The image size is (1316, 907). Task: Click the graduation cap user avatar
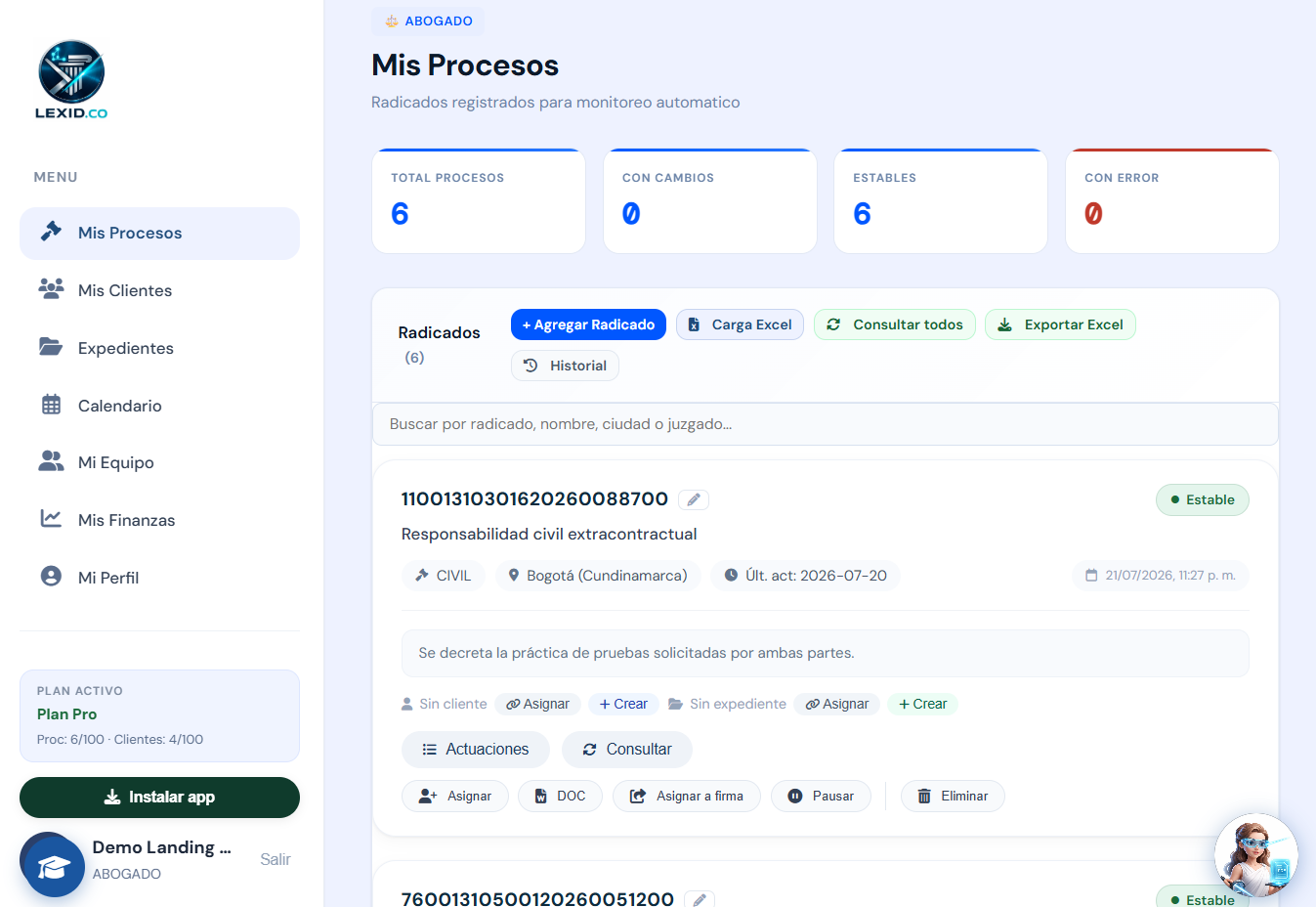click(x=53, y=865)
